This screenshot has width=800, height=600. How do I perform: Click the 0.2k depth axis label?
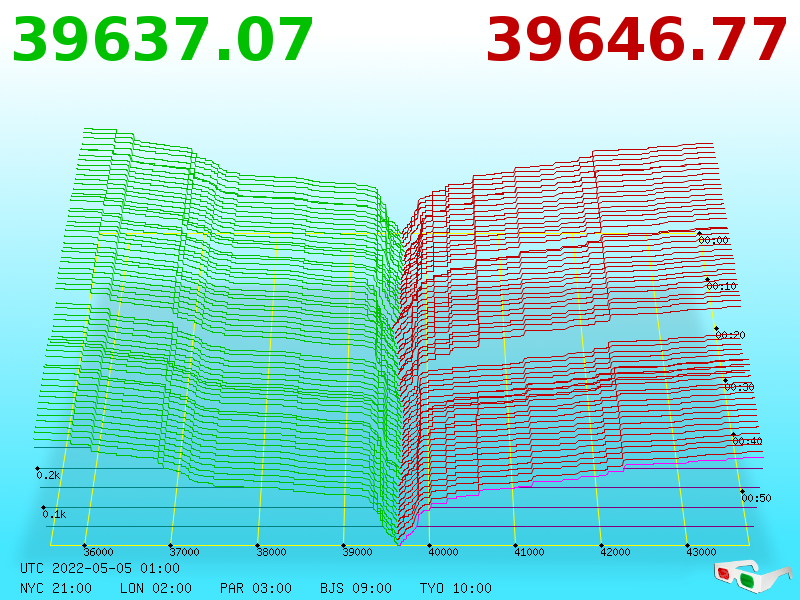48,475
